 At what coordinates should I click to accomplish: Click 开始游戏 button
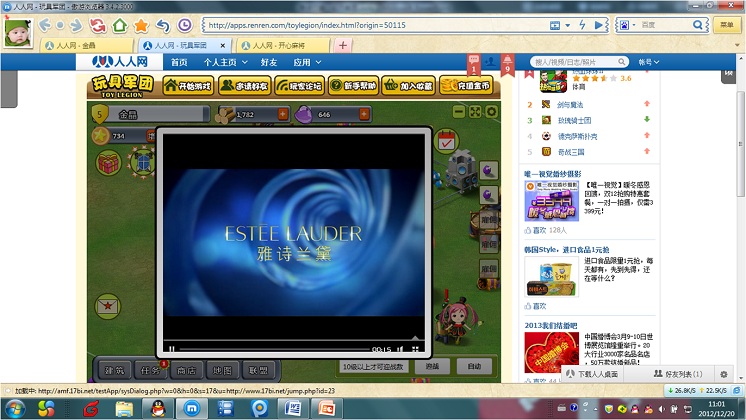click(x=188, y=86)
